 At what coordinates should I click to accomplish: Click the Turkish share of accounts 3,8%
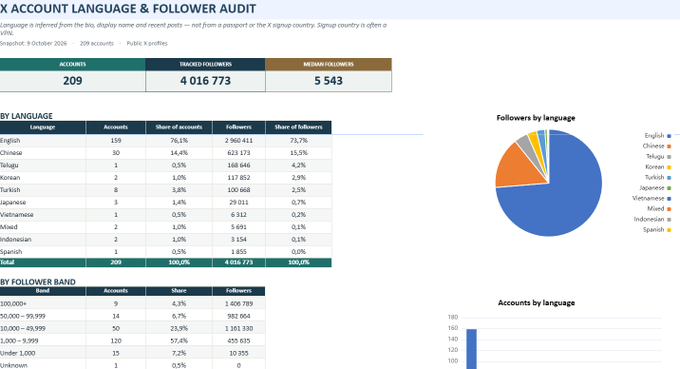pyautogui.click(x=179, y=190)
